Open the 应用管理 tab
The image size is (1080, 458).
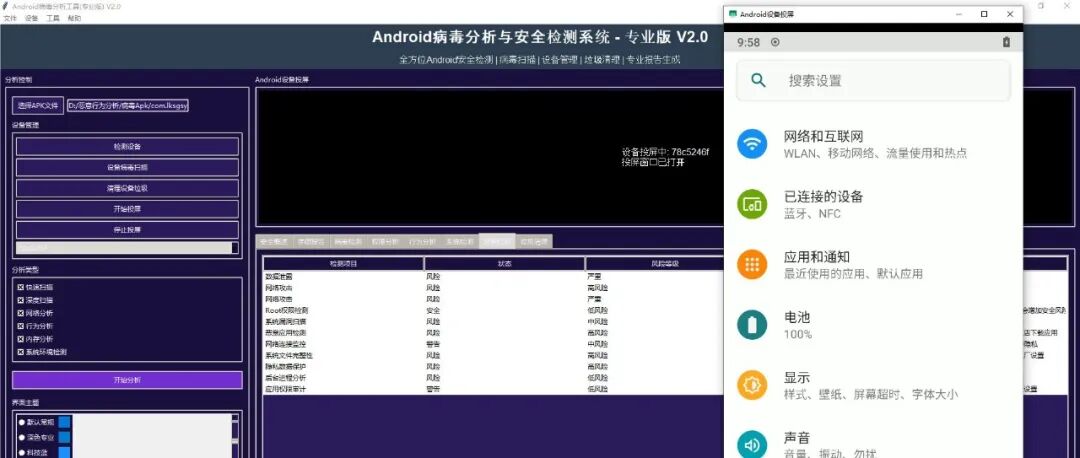[534, 242]
